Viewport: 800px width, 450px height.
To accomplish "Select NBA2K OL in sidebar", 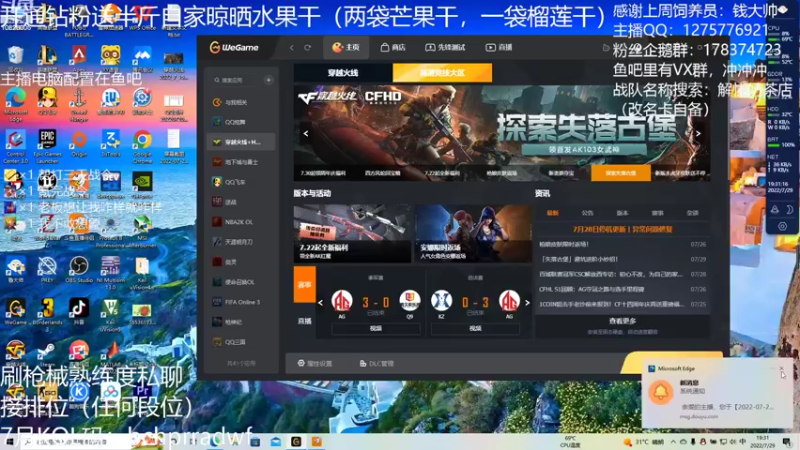I will 241,222.
